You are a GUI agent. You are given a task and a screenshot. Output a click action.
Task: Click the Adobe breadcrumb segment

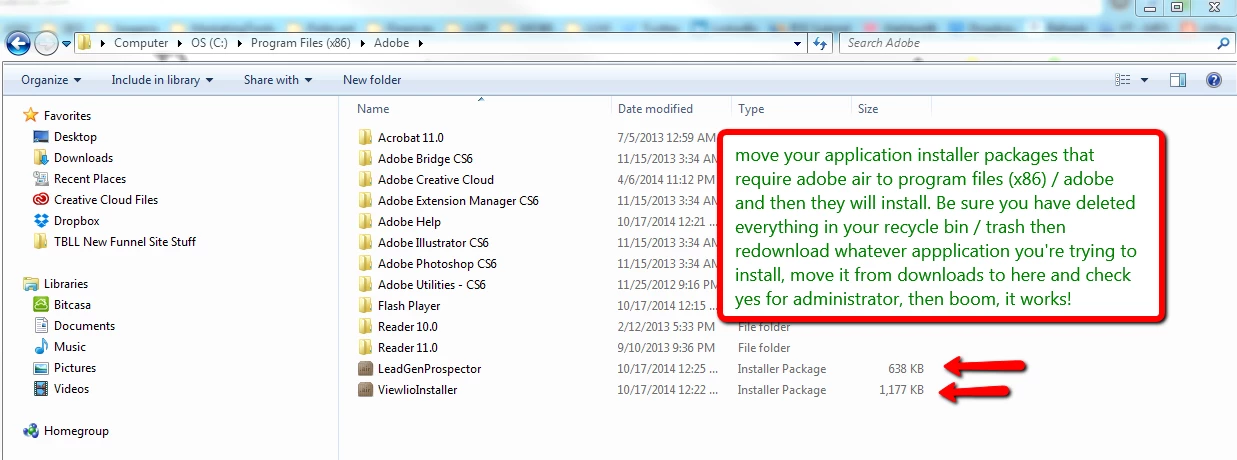pos(391,43)
